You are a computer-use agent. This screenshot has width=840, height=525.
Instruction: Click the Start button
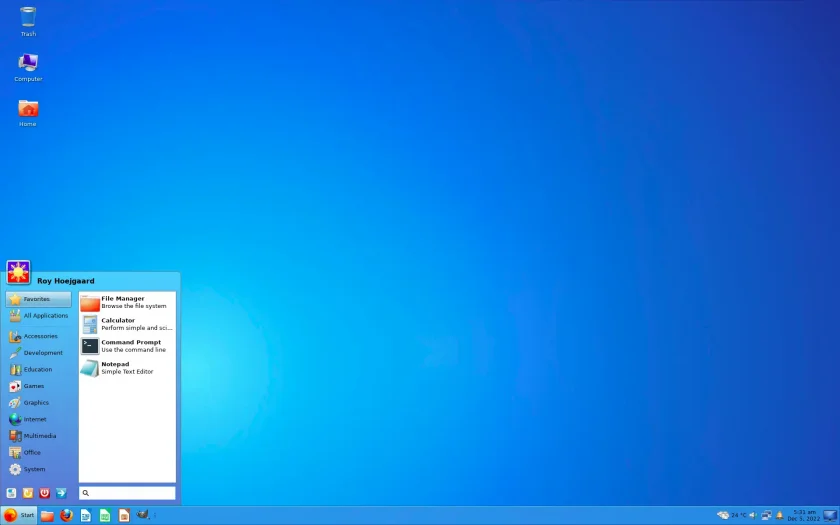click(x=19, y=515)
